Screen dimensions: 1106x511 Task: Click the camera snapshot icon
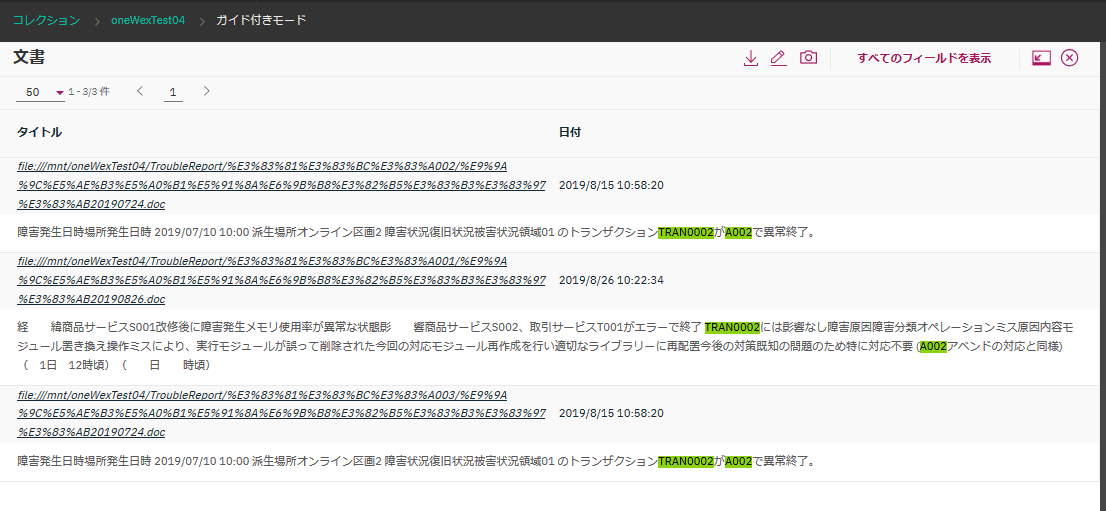pos(808,58)
